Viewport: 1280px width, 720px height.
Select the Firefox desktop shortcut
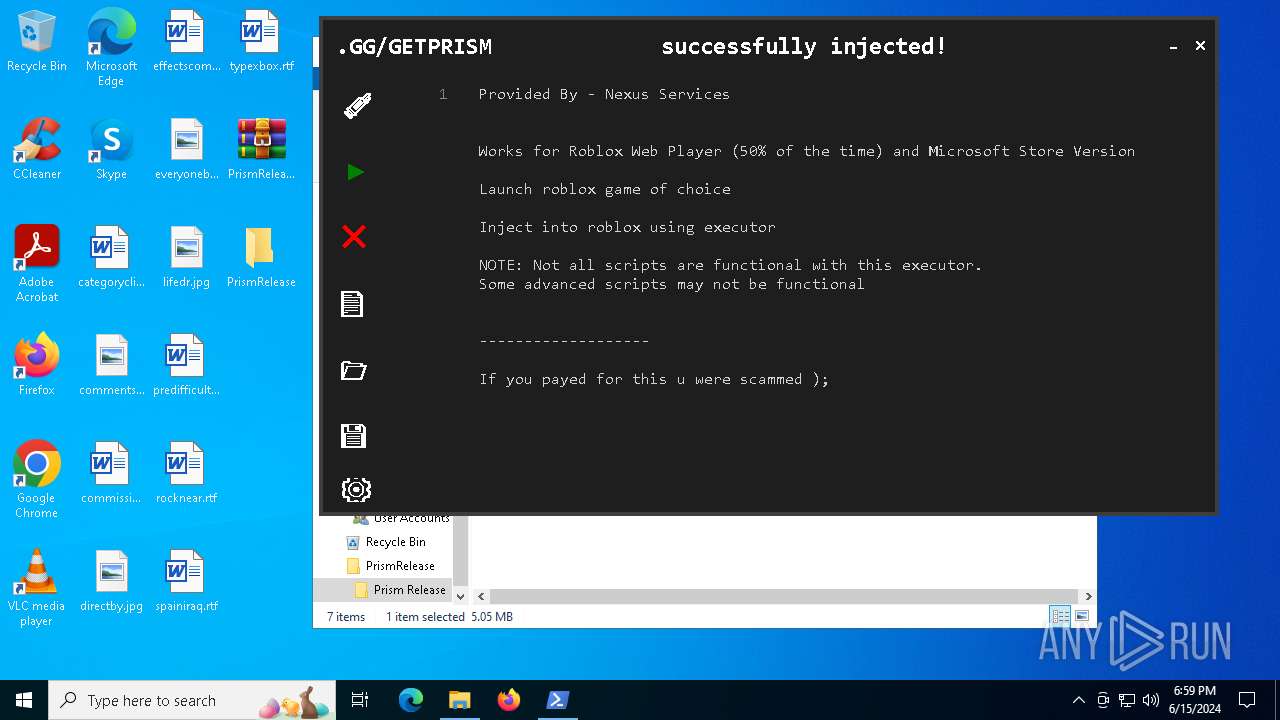click(x=37, y=365)
